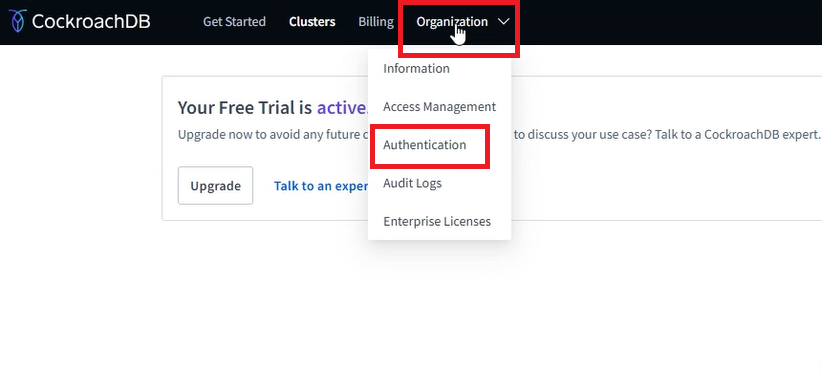Click "Talk to a CockroachDB expert." text
822x377 pixels.
762,134
